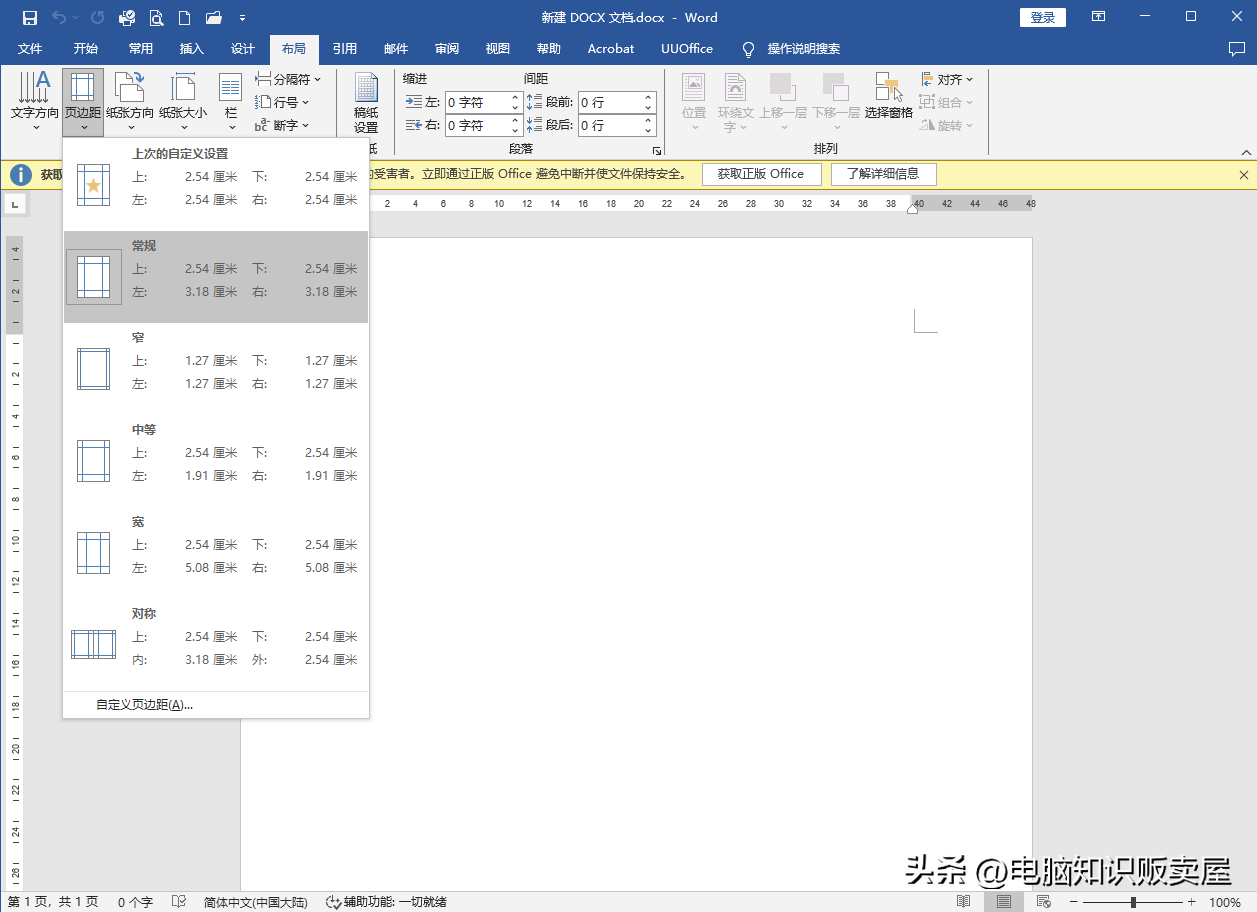Switch to the Home (开始) tab

pyautogui.click(x=86, y=49)
